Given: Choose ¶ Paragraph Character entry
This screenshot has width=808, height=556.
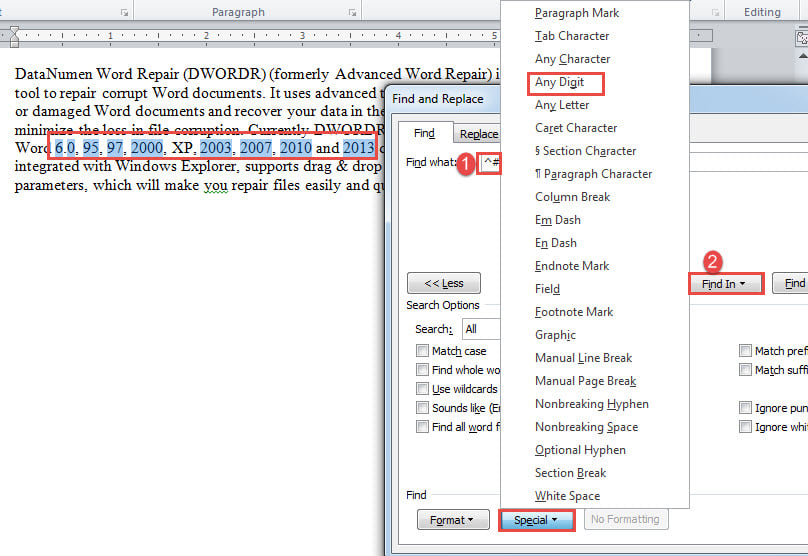Looking at the screenshot, I should coord(593,174).
